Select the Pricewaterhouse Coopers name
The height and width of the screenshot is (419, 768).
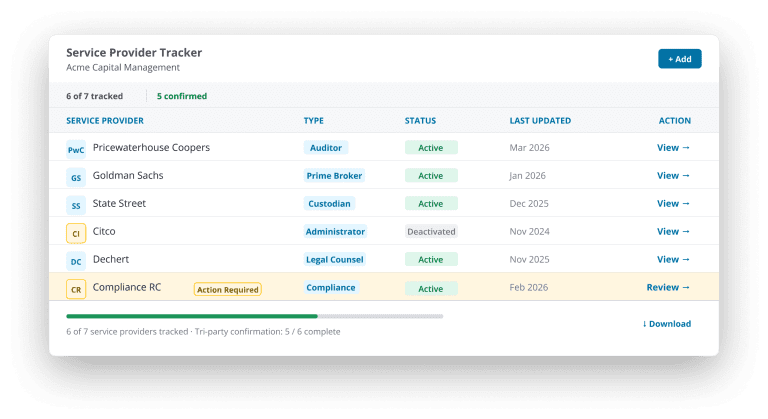point(151,148)
